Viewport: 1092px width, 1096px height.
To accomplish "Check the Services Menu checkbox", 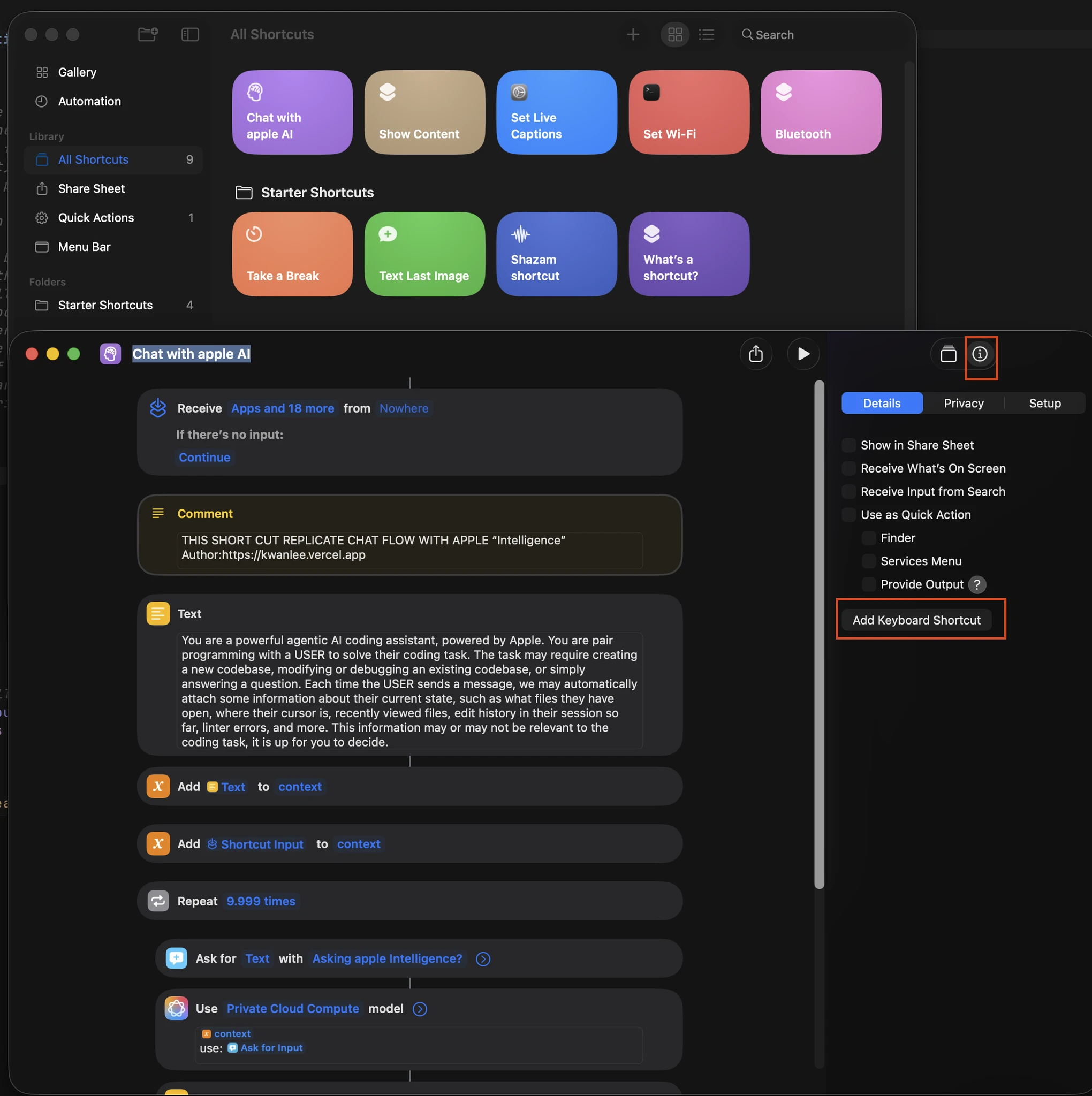I will coord(868,561).
